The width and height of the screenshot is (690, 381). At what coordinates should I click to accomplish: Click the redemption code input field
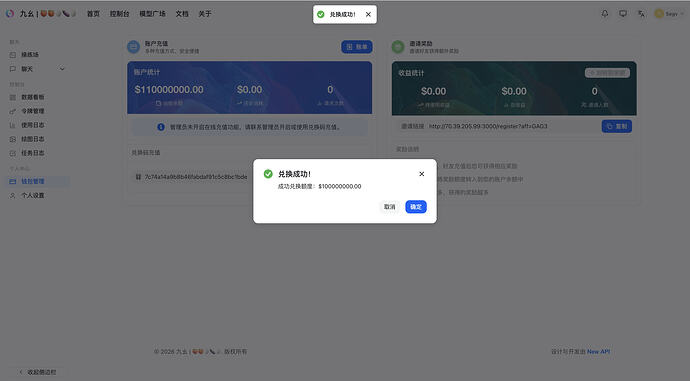click(194, 177)
